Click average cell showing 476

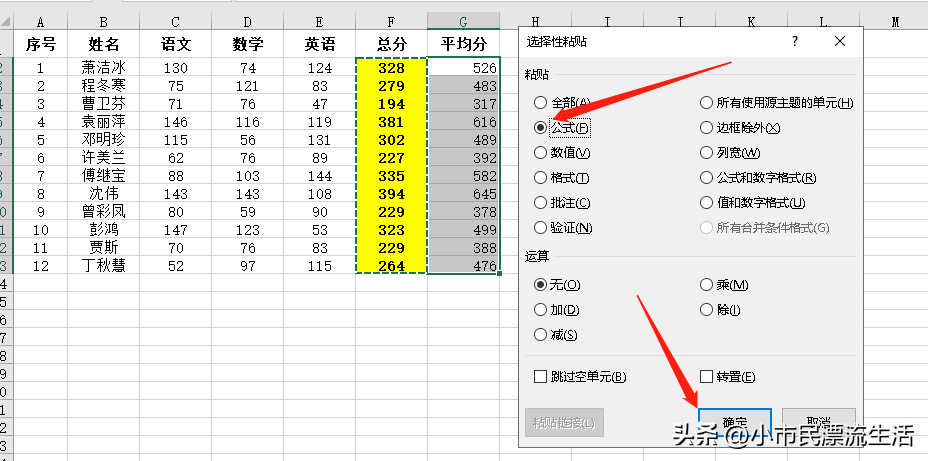pos(463,266)
